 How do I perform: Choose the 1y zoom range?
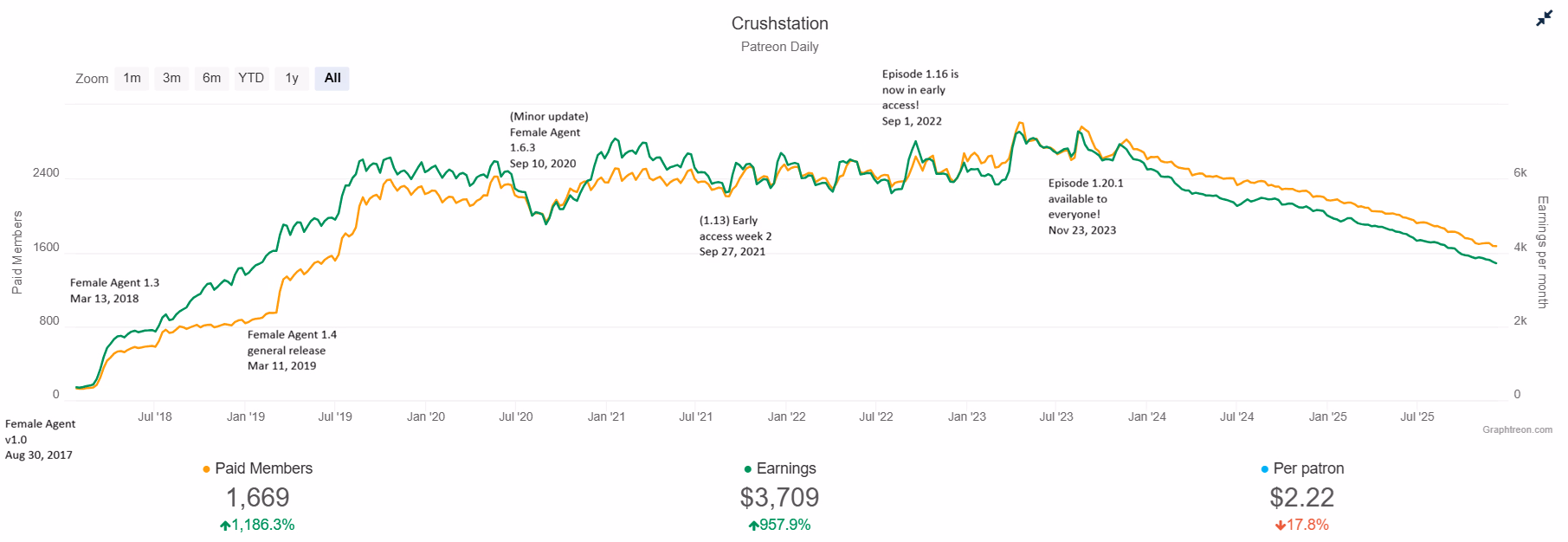pos(292,78)
